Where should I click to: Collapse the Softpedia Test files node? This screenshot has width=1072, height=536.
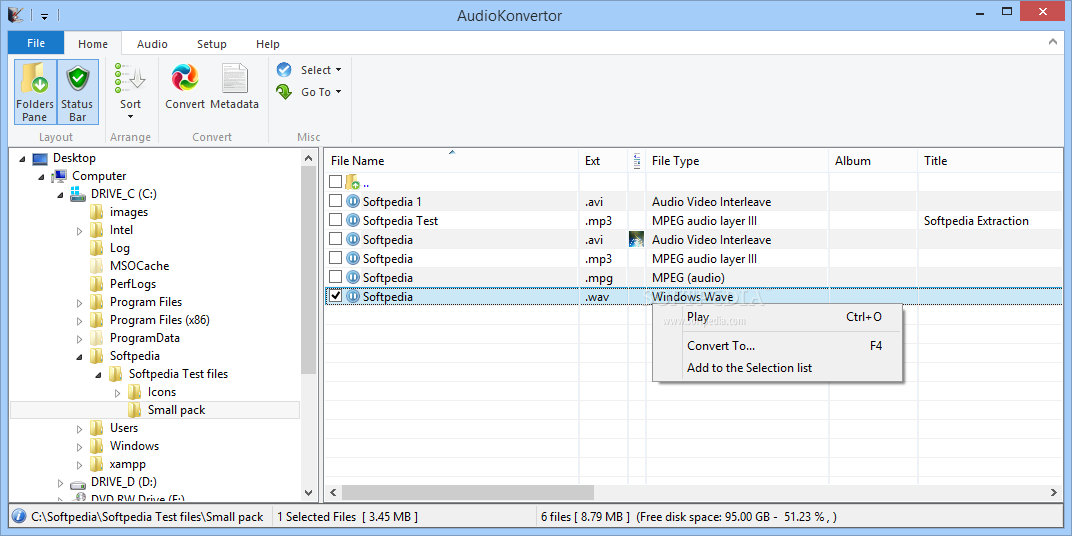[x=99, y=375]
